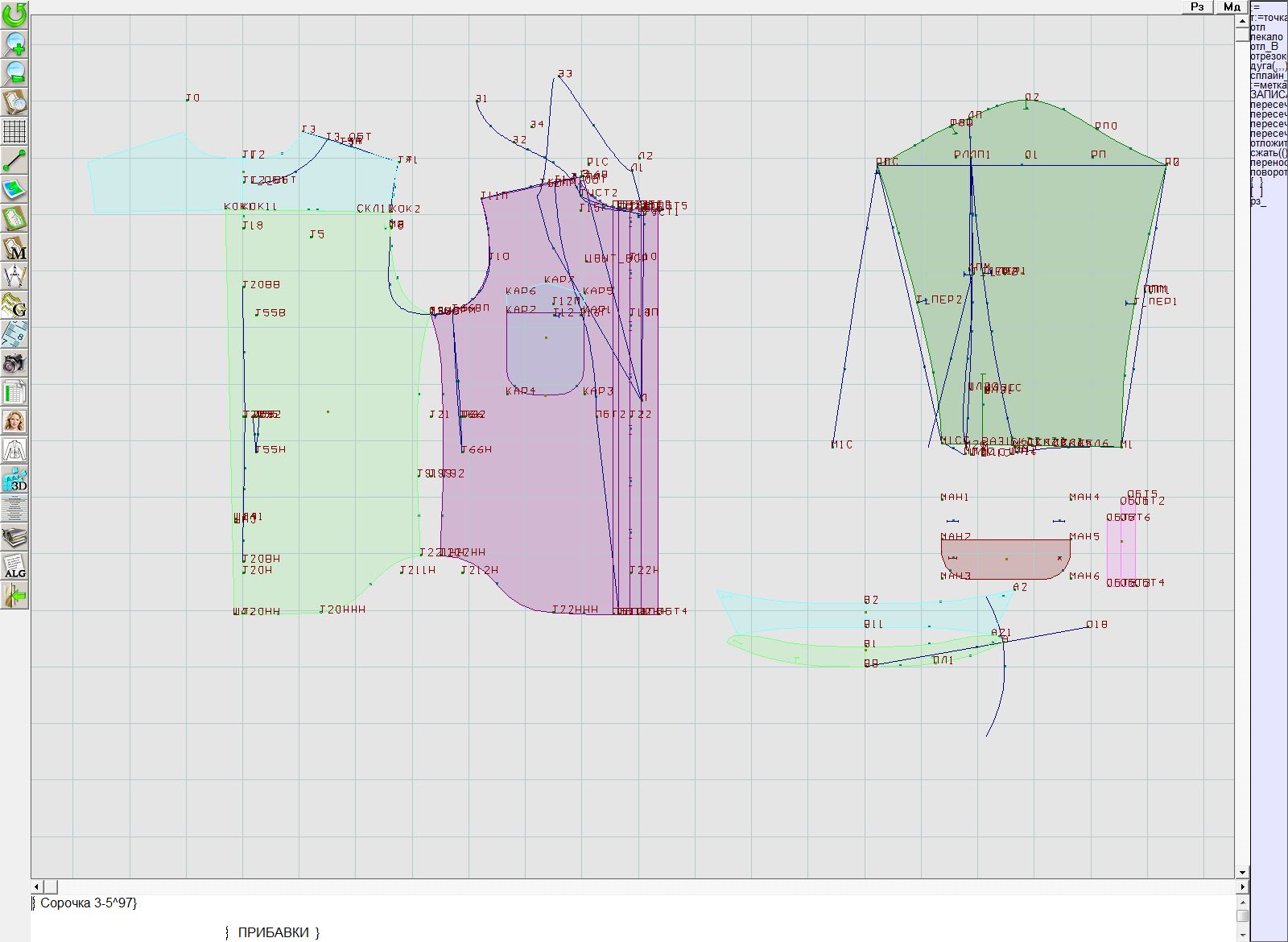Open the green spreadsheet table icon
This screenshot has width=1288, height=942.
(14, 392)
